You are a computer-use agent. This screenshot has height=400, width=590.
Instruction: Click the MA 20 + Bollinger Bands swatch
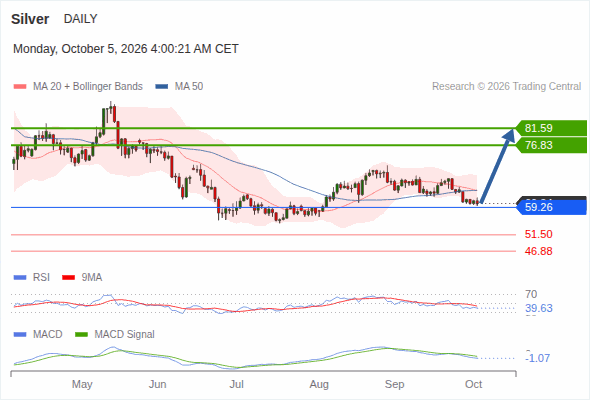[x=20, y=87]
